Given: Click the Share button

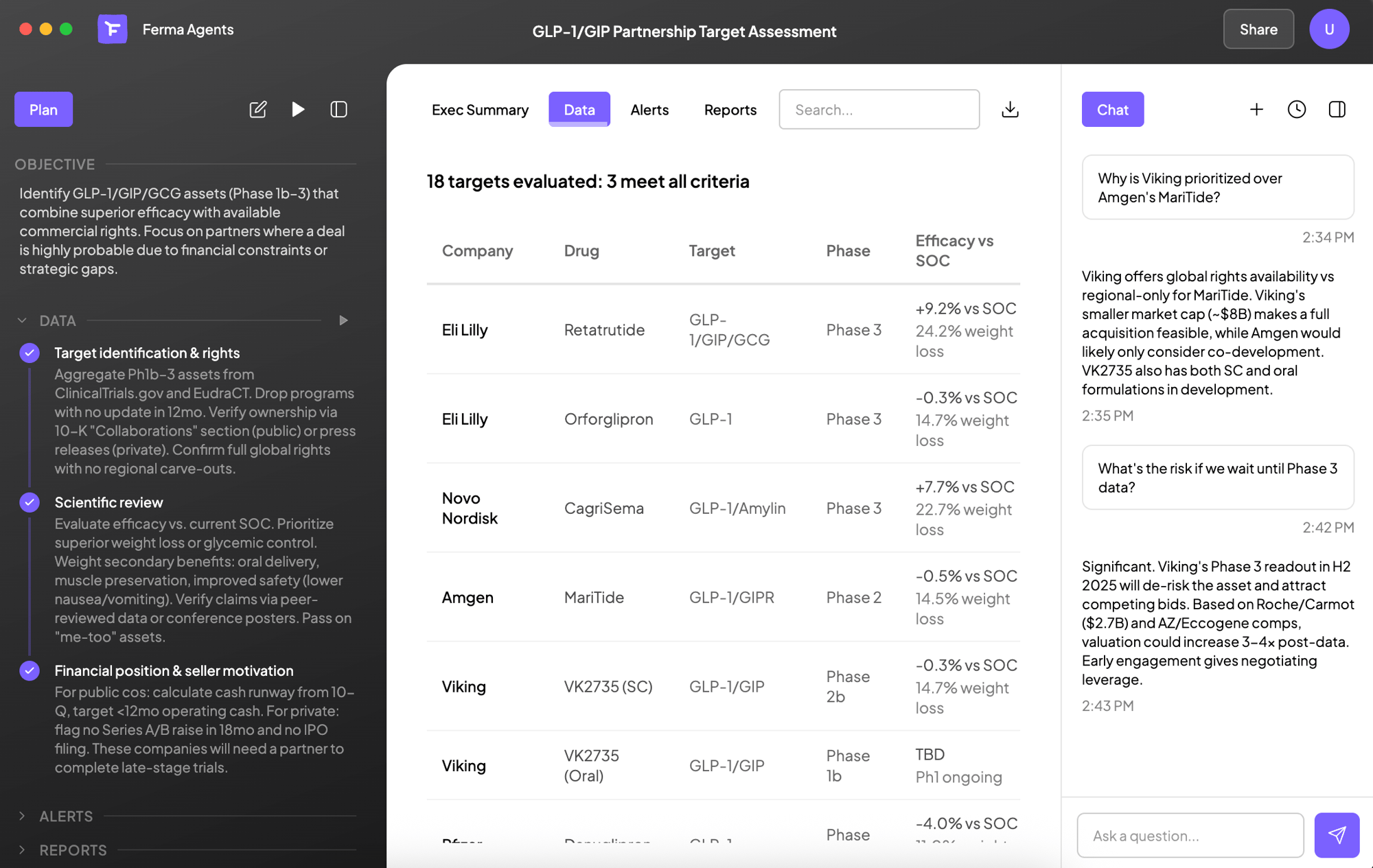Looking at the screenshot, I should pyautogui.click(x=1258, y=30).
